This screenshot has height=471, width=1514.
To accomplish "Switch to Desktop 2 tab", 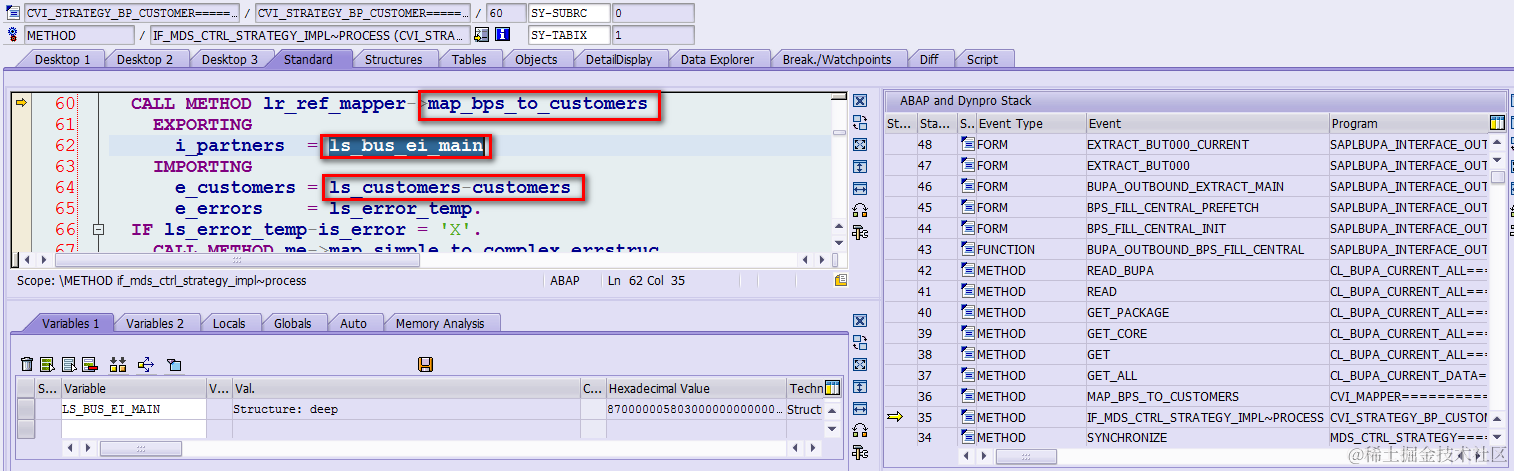I will click(145, 59).
